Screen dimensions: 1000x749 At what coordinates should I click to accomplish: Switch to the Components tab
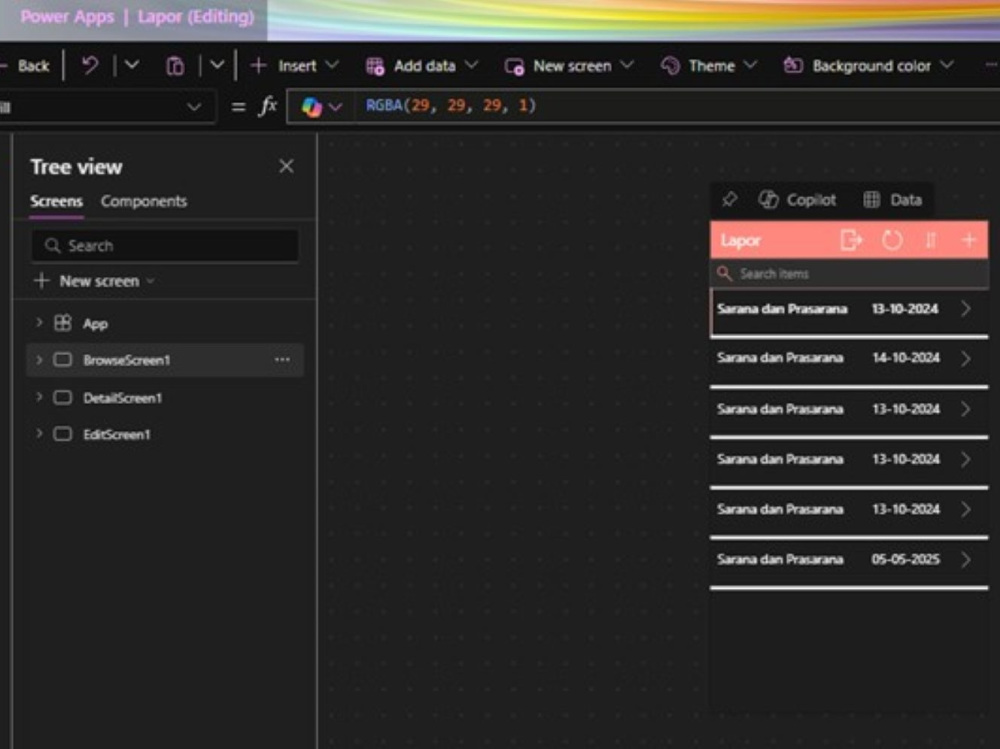143,202
